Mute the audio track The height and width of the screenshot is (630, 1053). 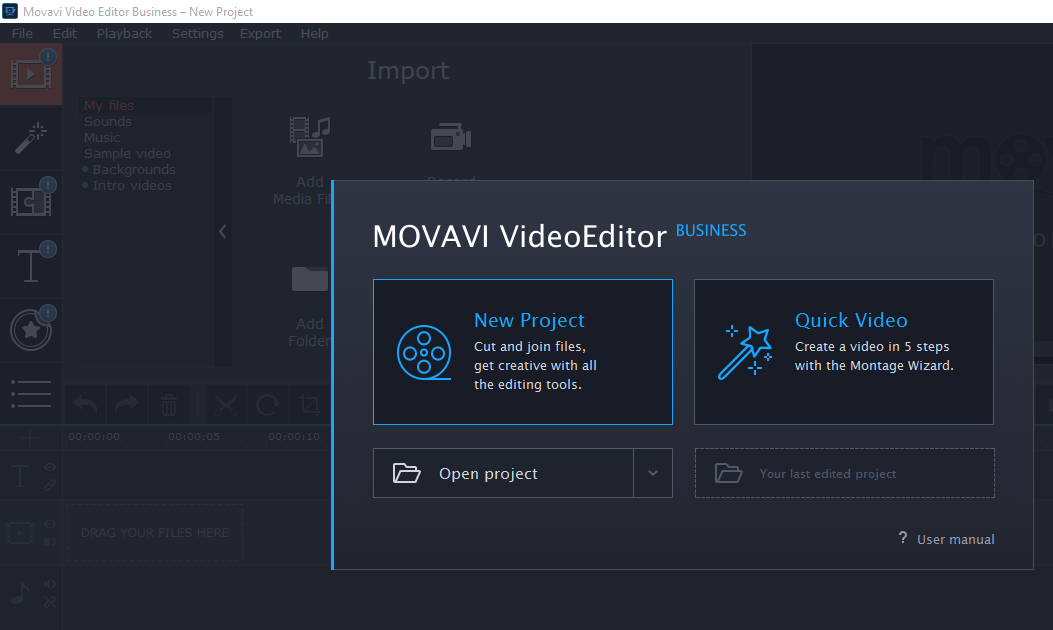tap(48, 583)
